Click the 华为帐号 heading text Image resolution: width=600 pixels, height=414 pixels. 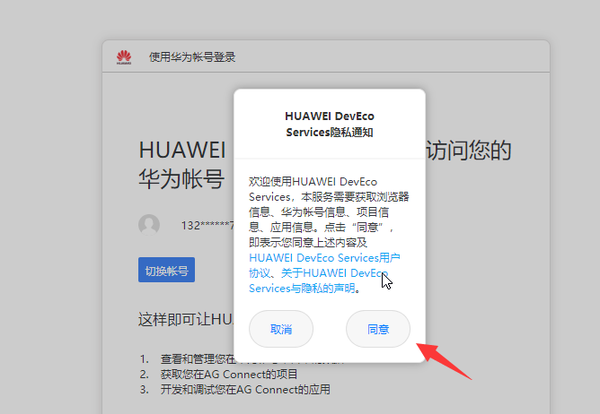(181, 179)
